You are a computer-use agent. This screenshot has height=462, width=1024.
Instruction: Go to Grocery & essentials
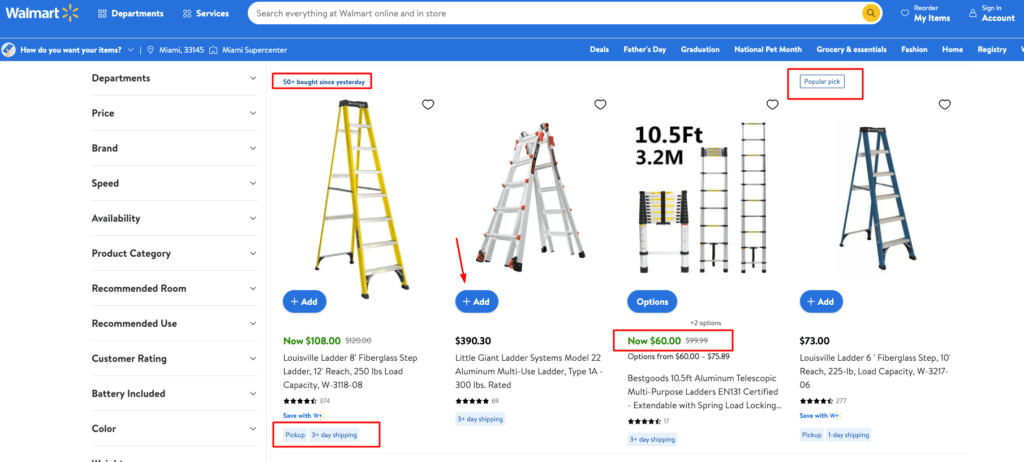[x=850, y=49]
